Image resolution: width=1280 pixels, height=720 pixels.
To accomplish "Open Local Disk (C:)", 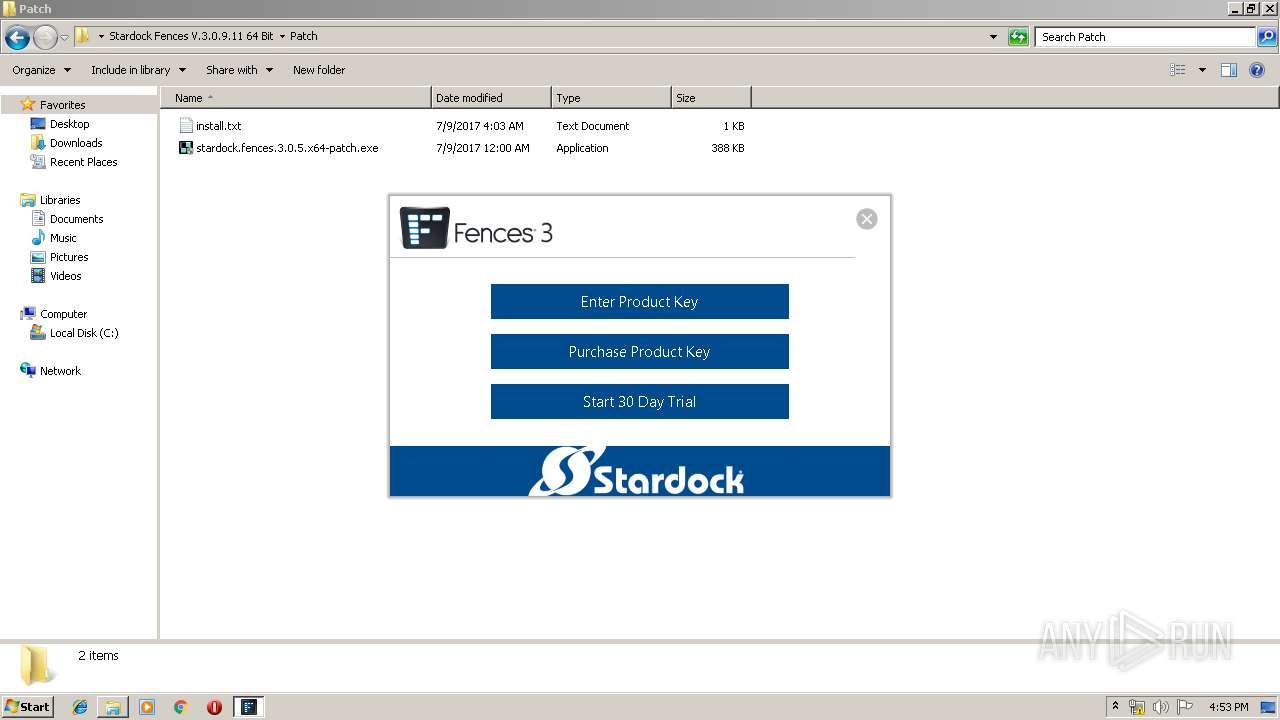I will pyautogui.click(x=84, y=333).
